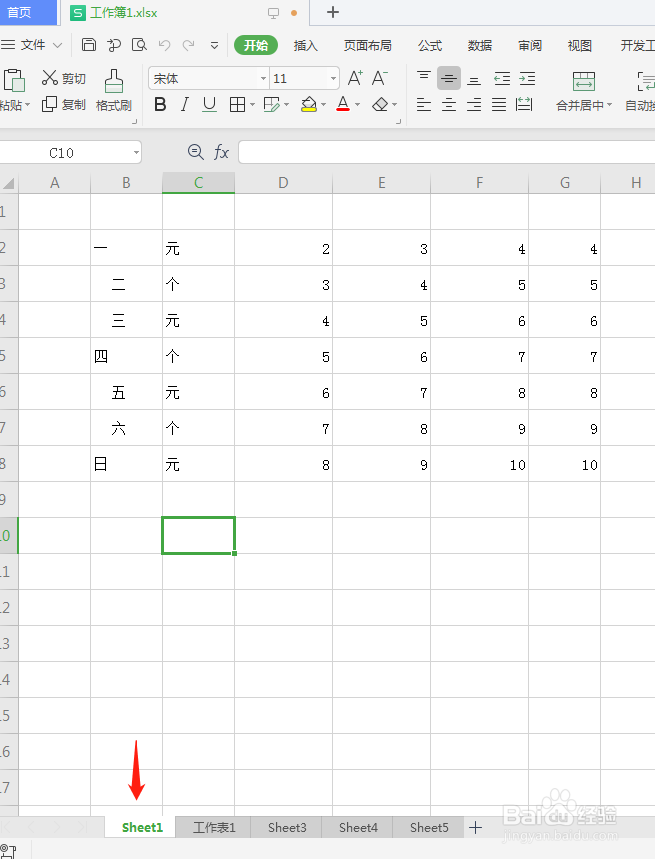Image resolution: width=655 pixels, height=859 pixels.
Task: Decrease indent icon
Action: [x=502, y=79]
